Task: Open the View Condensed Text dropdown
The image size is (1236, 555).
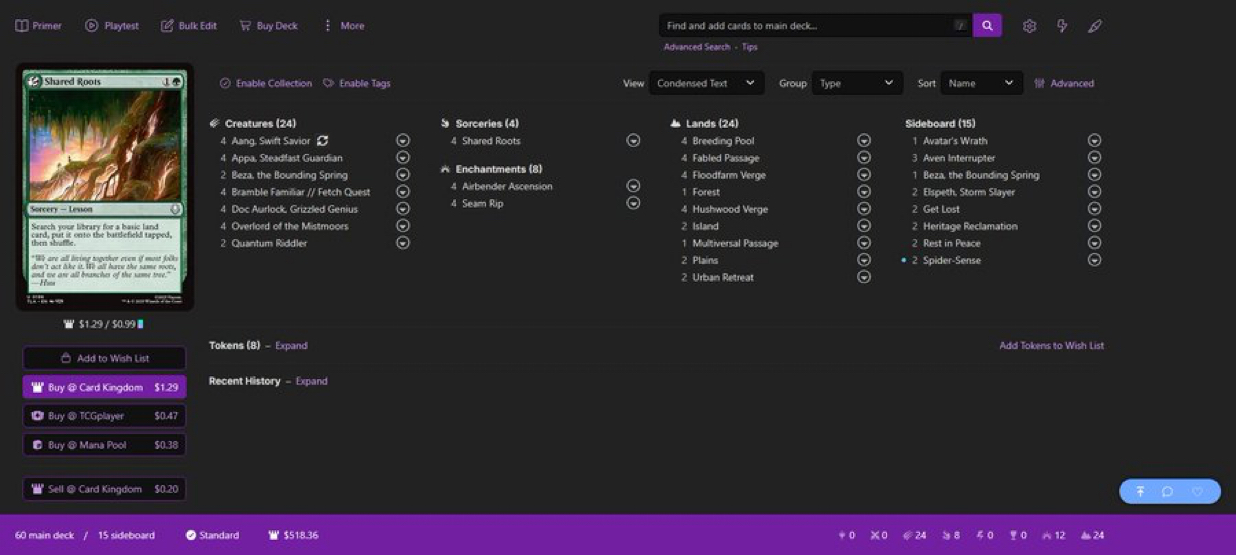Action: (x=706, y=83)
